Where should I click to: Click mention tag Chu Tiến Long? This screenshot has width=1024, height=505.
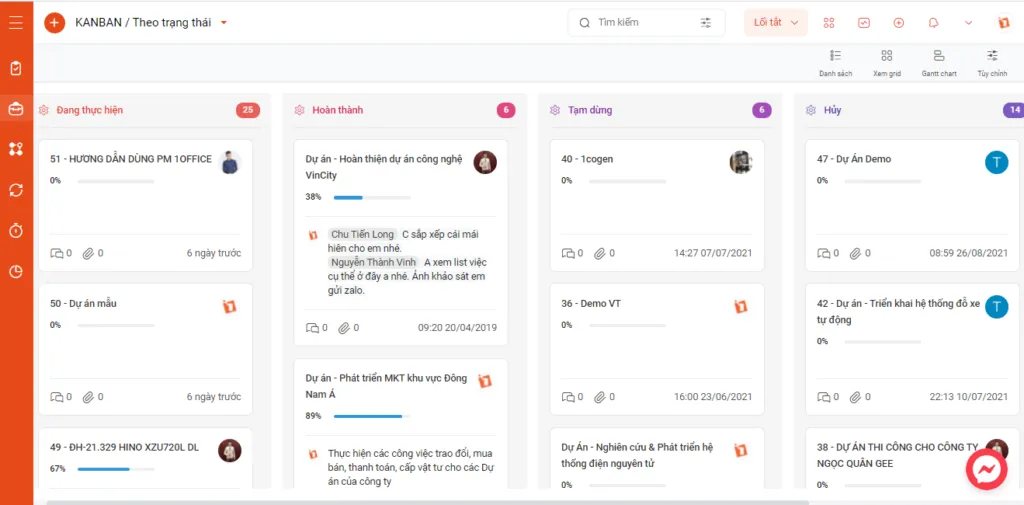tap(362, 234)
